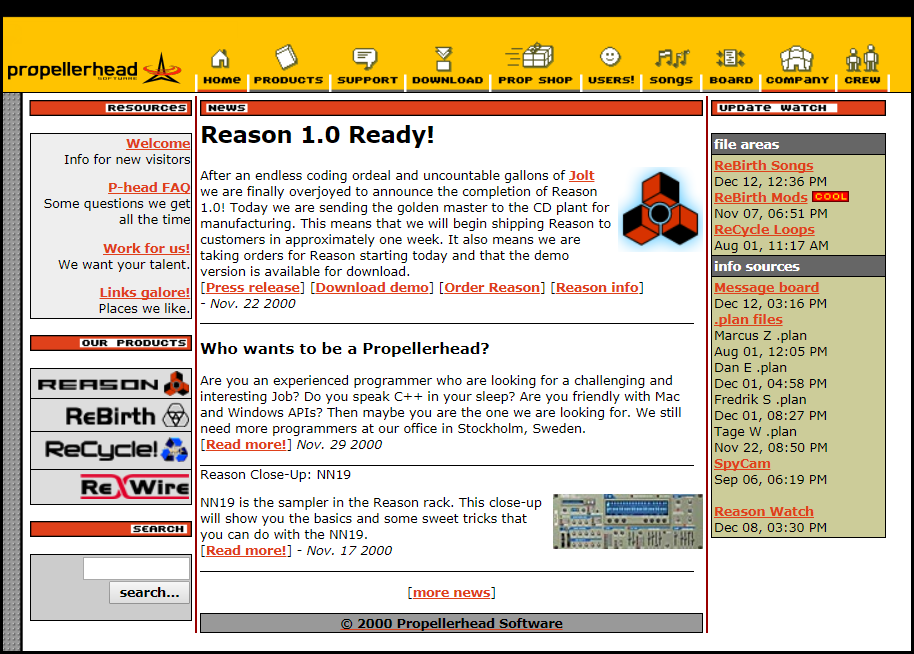Click into the search text field
This screenshot has height=654, width=914.
pyautogui.click(x=136, y=568)
